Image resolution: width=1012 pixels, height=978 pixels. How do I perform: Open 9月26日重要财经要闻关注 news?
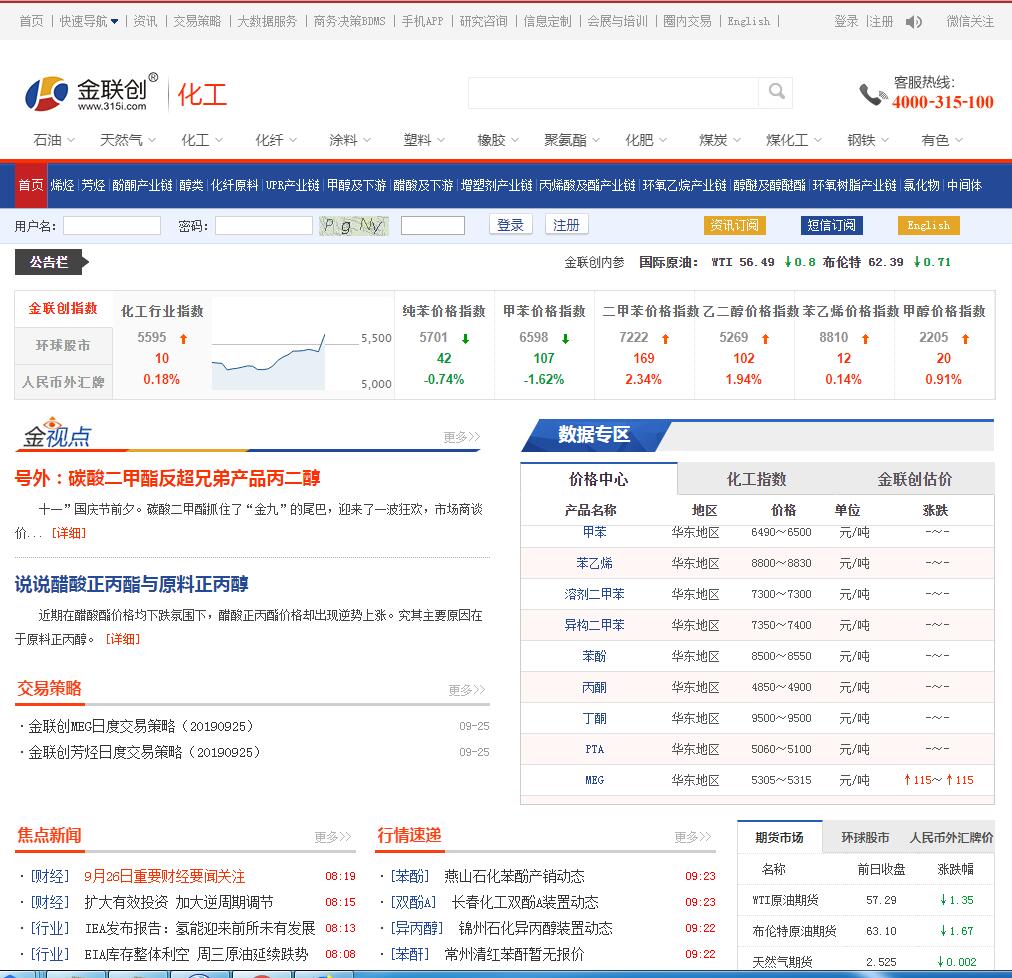click(165, 877)
